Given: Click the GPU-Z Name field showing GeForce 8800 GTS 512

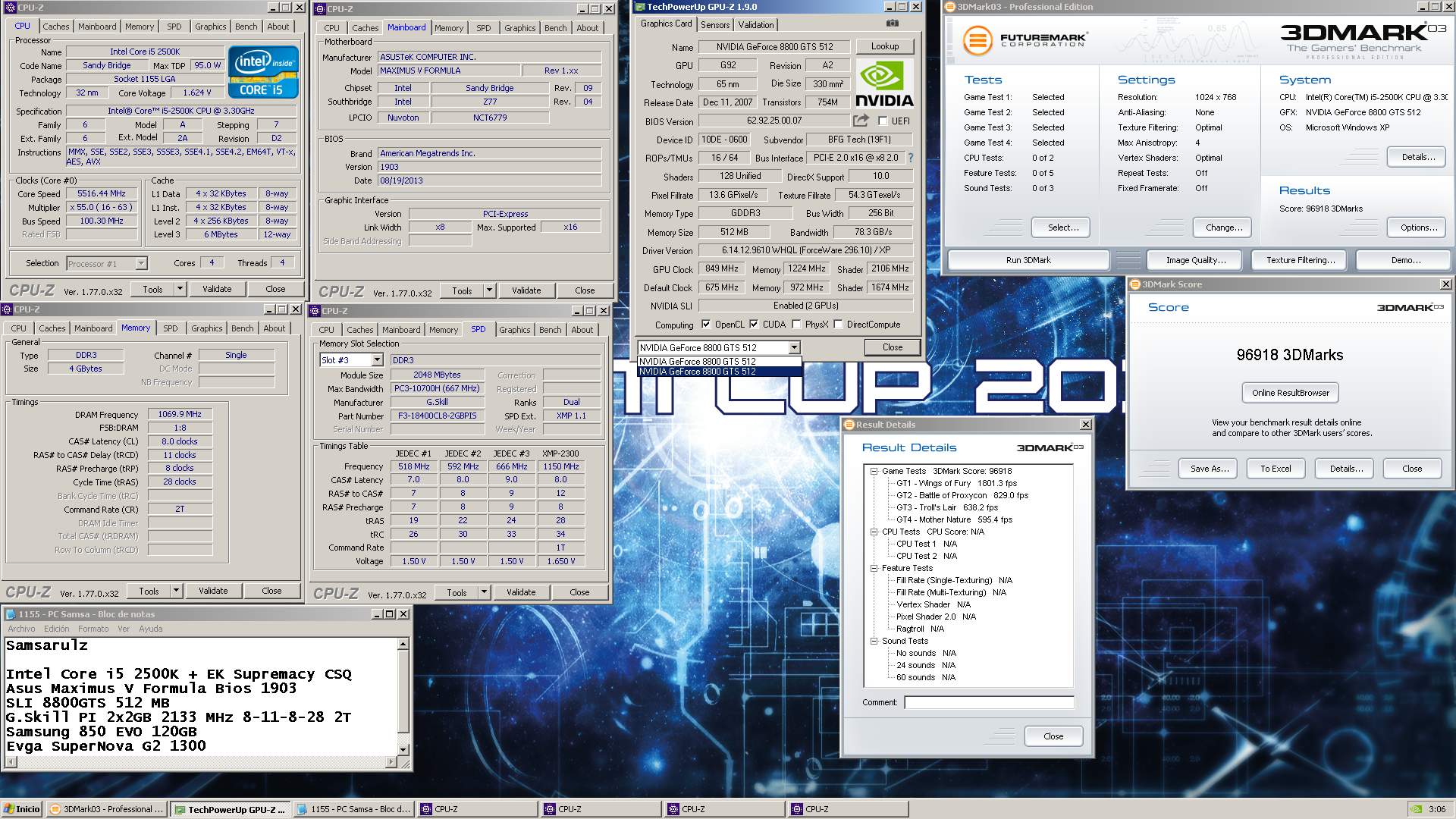Looking at the screenshot, I should pyautogui.click(x=774, y=46).
